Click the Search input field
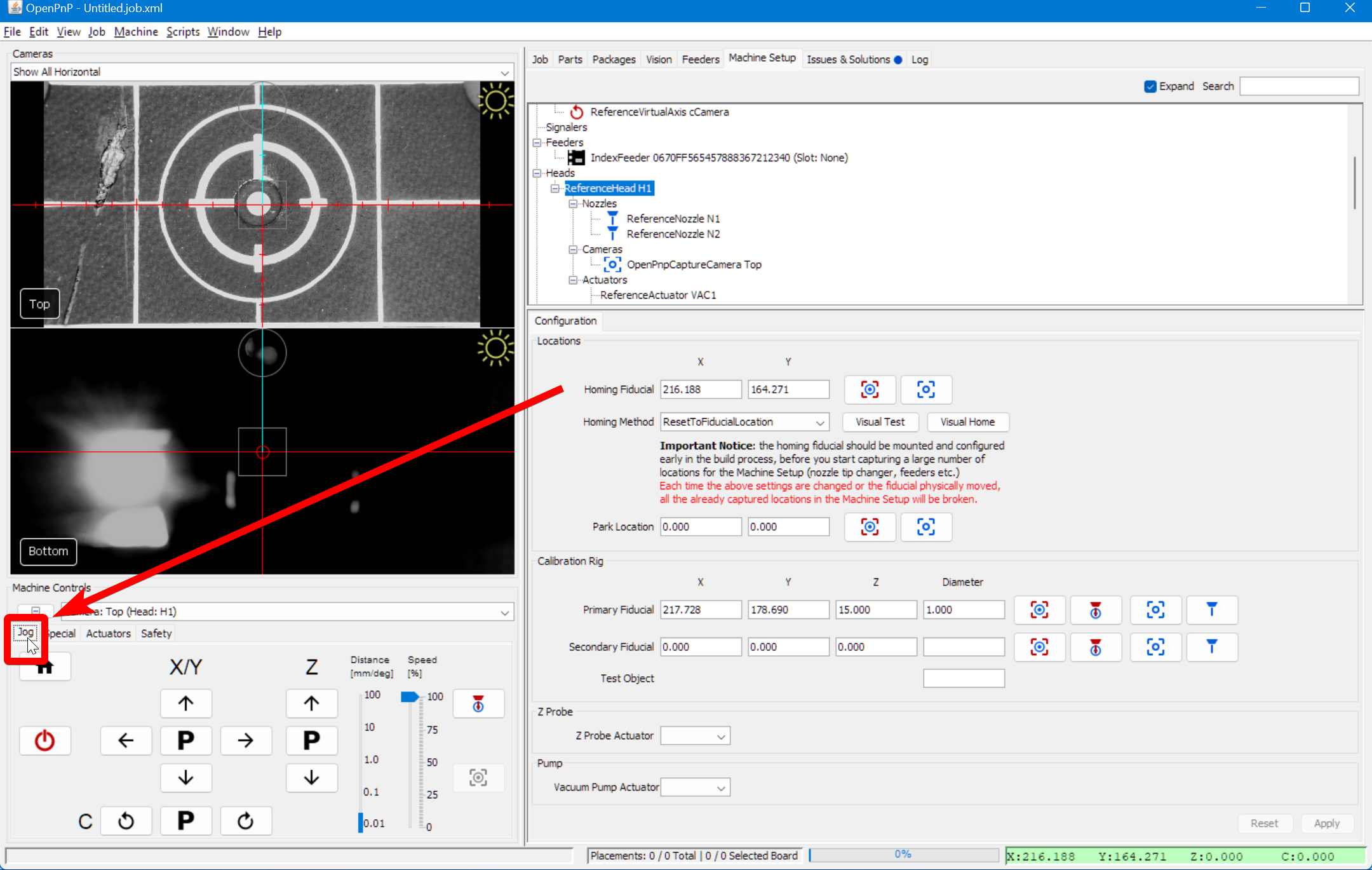This screenshot has width=1372, height=870. click(x=1299, y=86)
